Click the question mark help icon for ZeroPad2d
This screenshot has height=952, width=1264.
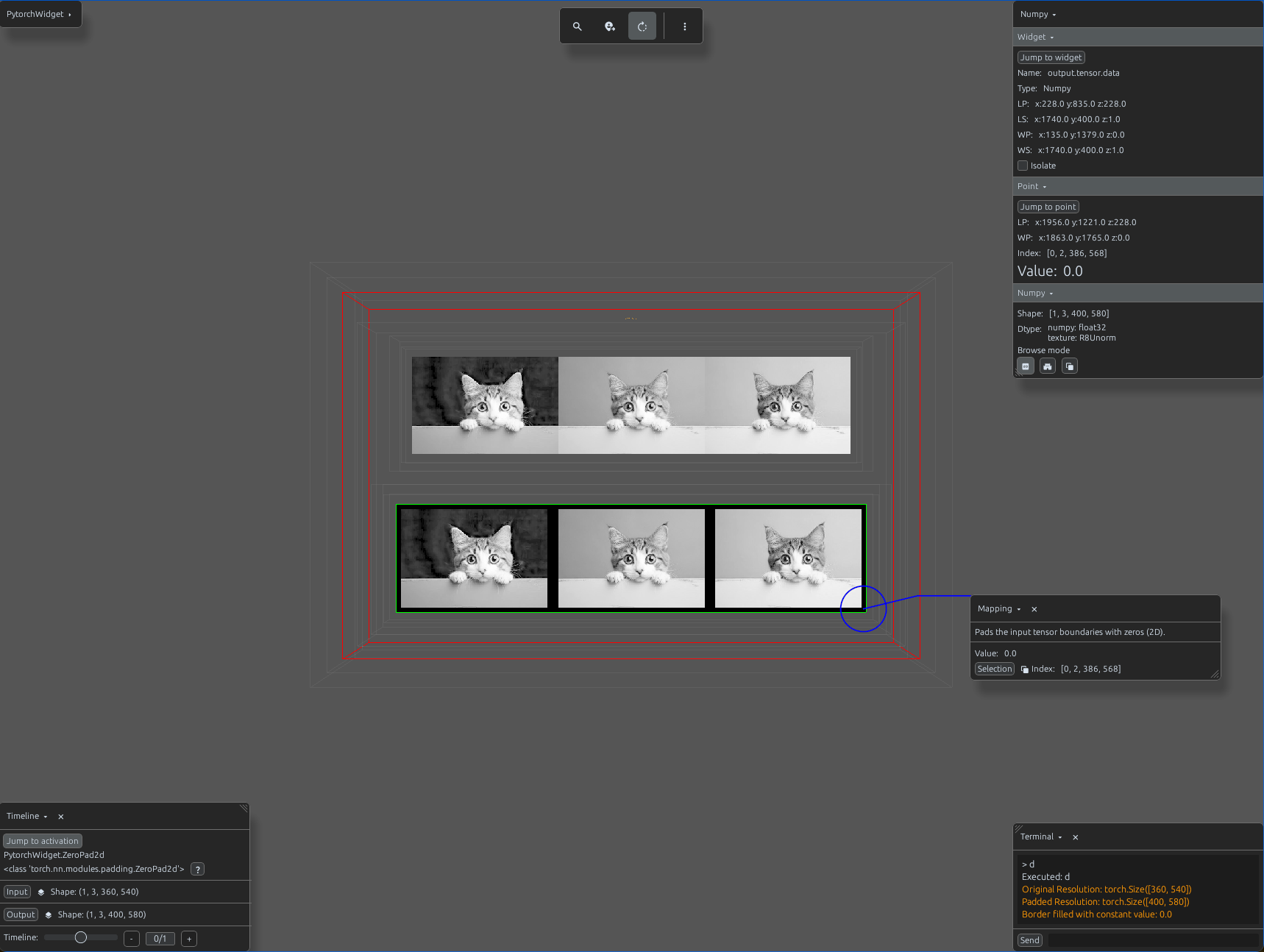pos(197,870)
